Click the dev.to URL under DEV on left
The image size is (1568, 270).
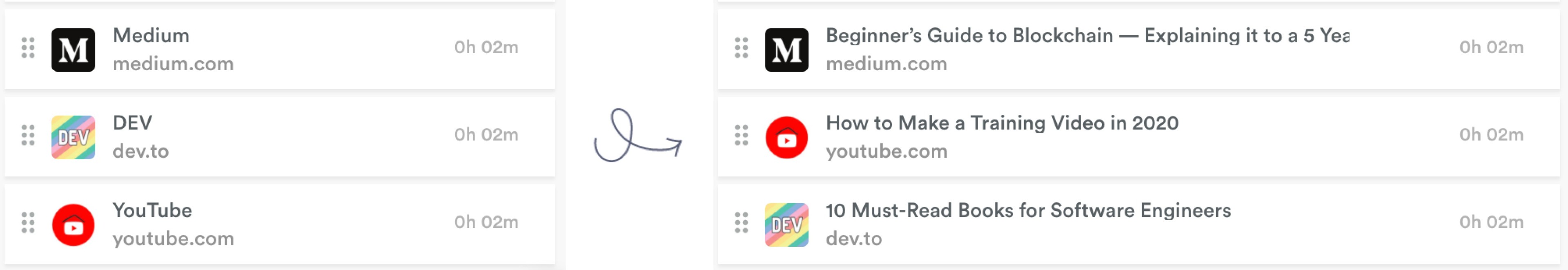(140, 151)
